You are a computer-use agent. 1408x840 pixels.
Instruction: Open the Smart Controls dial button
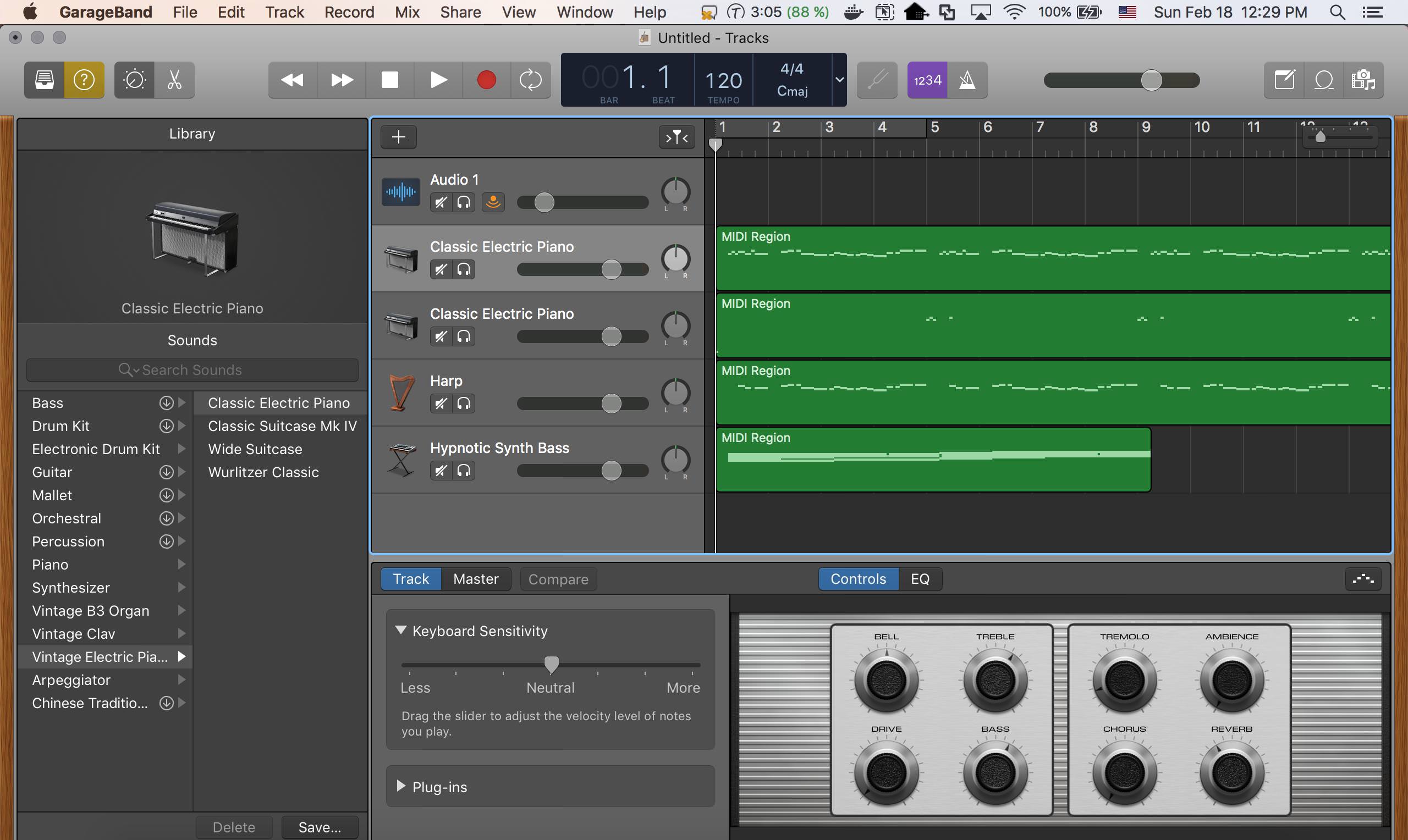point(134,80)
